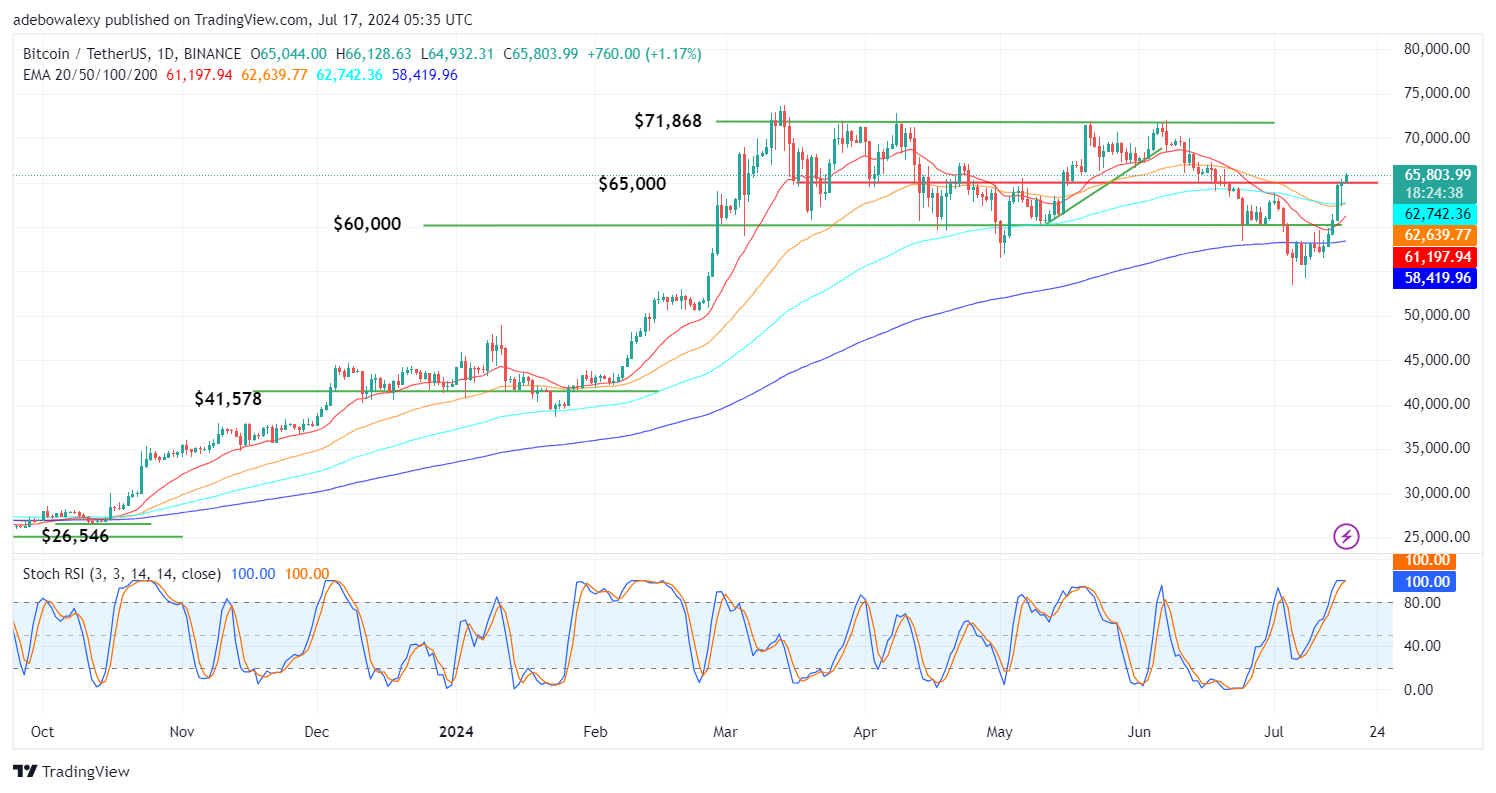1496x793 pixels.
Task: Click the TradingView logo at bottom left
Action: (71, 772)
